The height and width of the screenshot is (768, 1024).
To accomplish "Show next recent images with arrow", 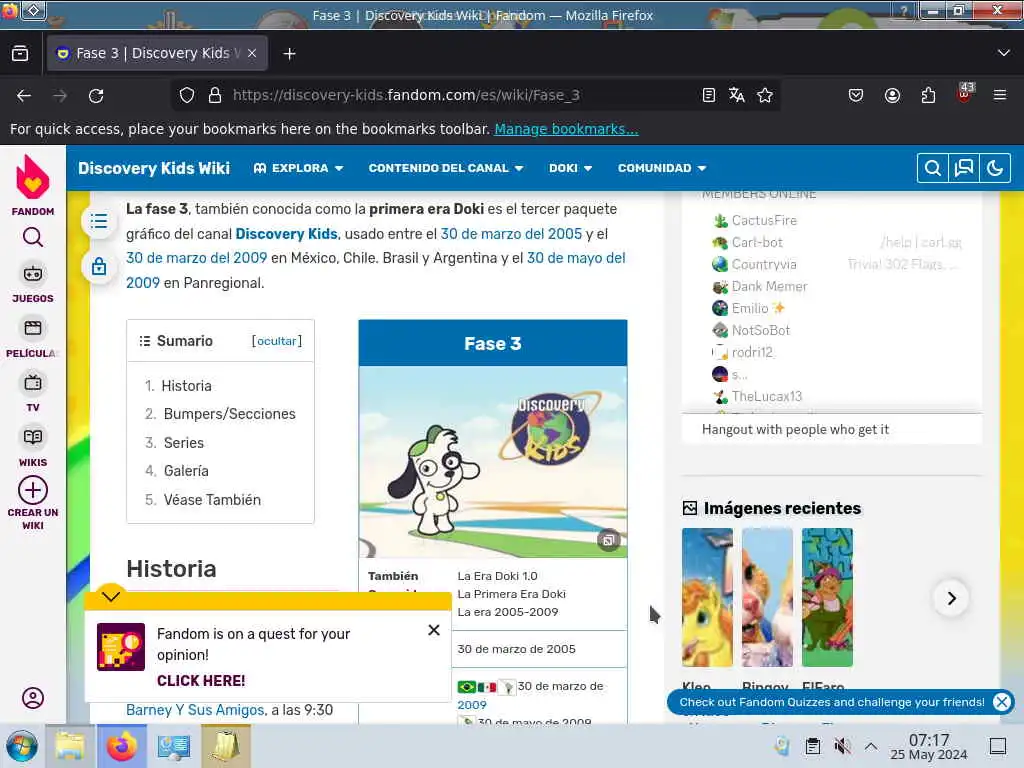I will [x=952, y=598].
